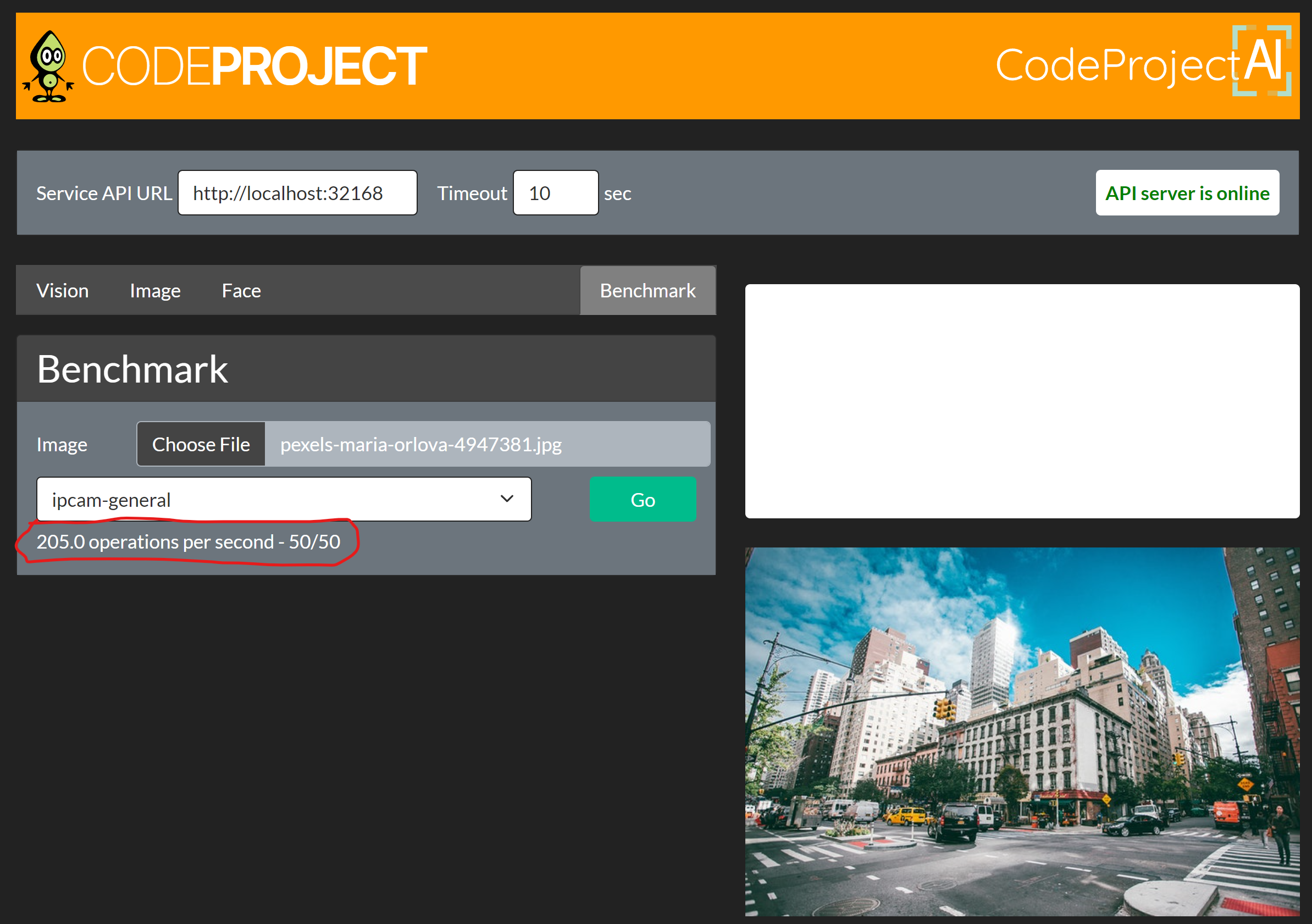Click the Service API URL field
The image size is (1312, 924).
[297, 193]
